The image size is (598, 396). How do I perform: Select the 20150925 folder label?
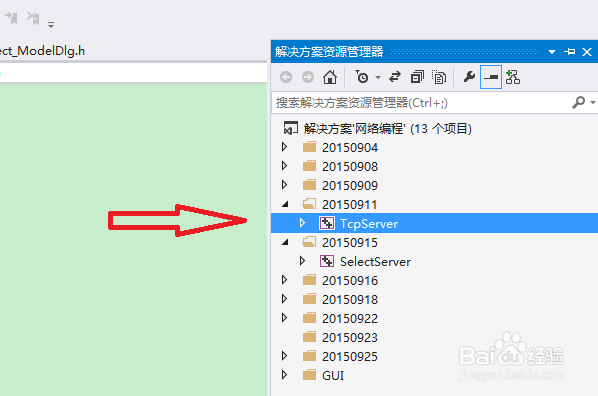point(350,357)
